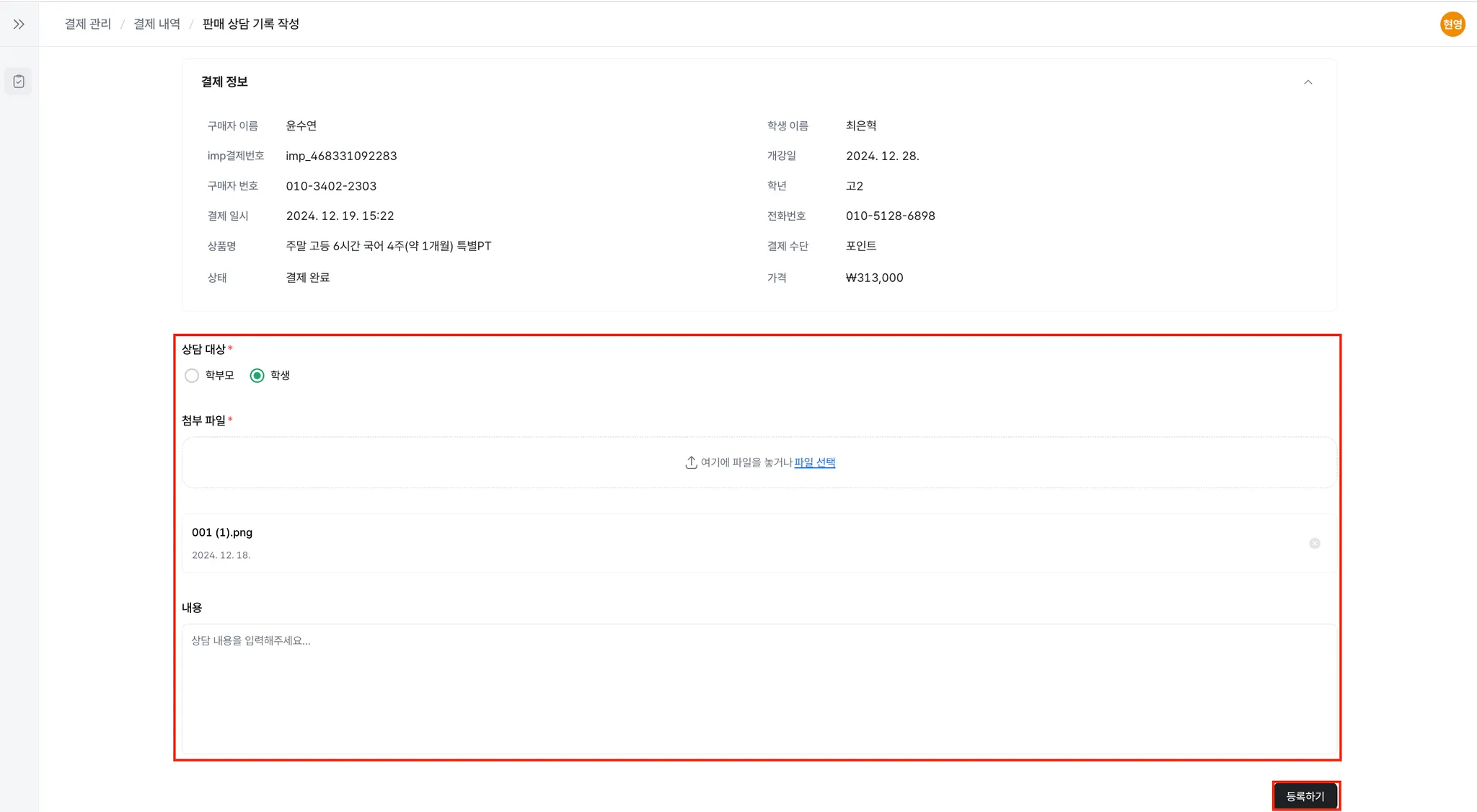Click the buyer phone 010-3402-2303
This screenshot has width=1477, height=812.
click(x=331, y=186)
